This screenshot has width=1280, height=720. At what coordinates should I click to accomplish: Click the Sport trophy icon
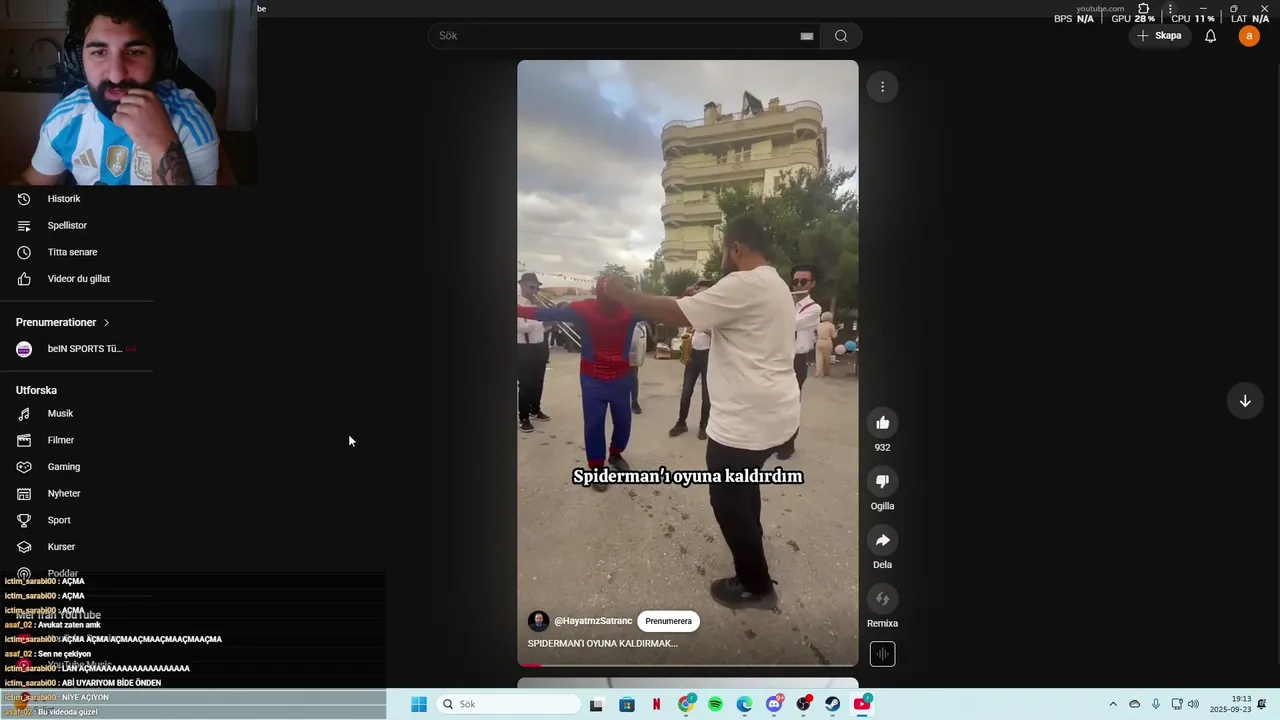coord(24,520)
